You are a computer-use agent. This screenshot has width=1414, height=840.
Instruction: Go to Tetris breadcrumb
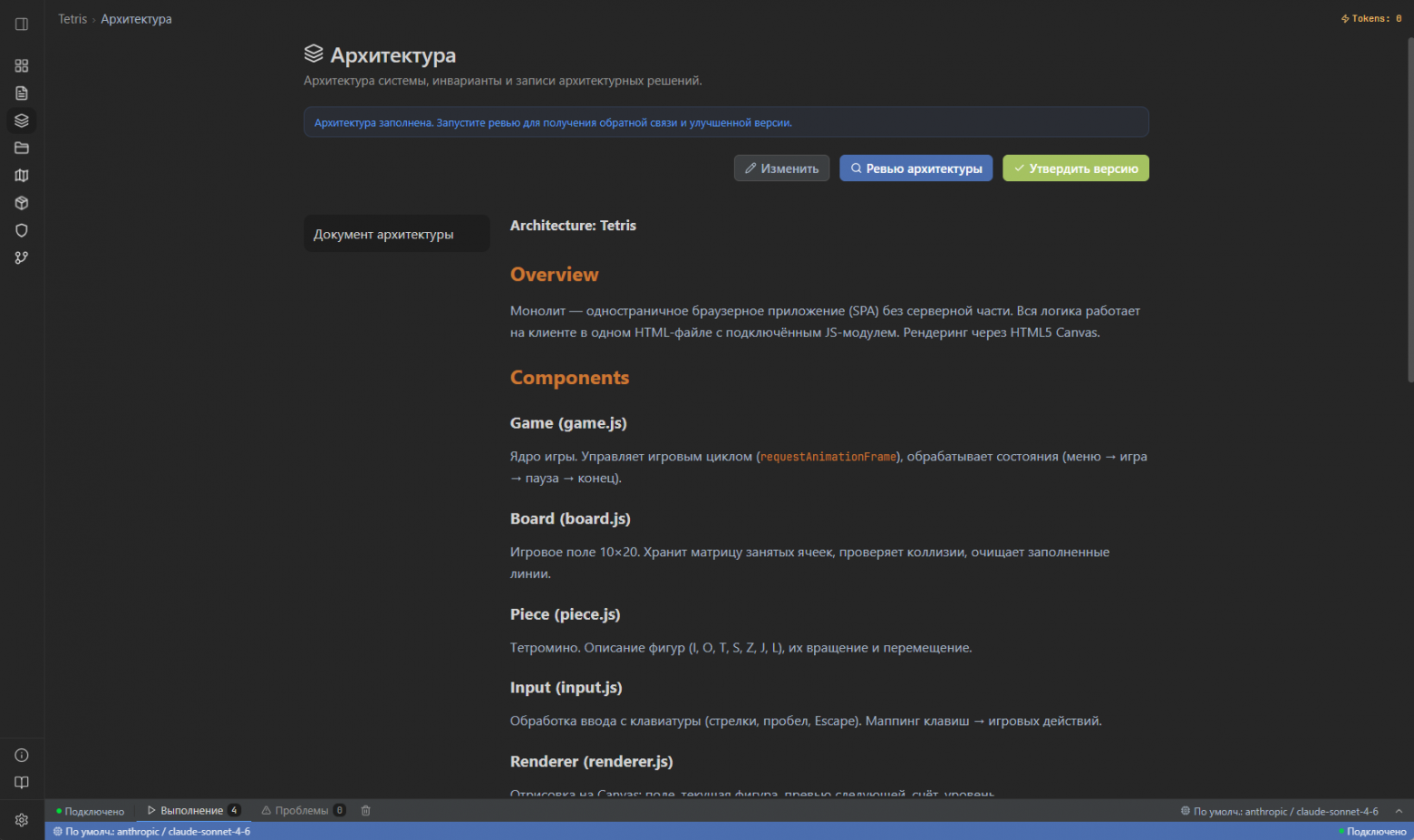[73, 19]
